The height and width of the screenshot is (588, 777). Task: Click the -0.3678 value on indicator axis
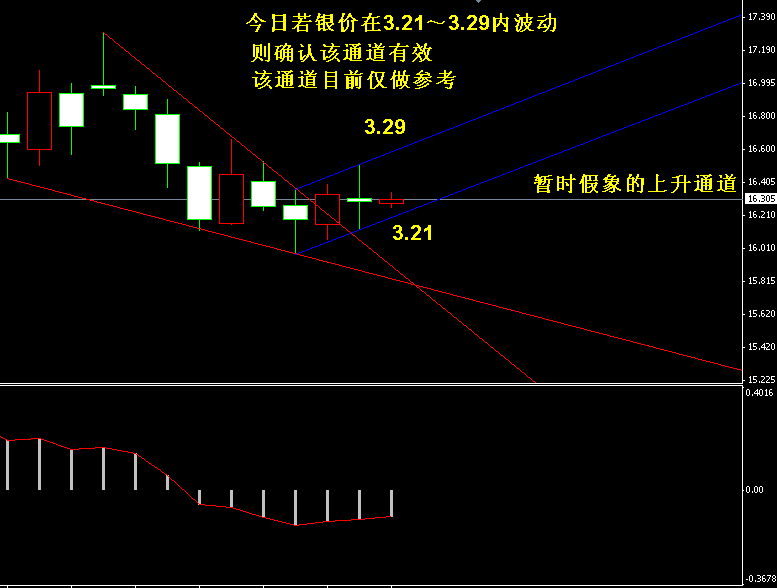click(758, 578)
